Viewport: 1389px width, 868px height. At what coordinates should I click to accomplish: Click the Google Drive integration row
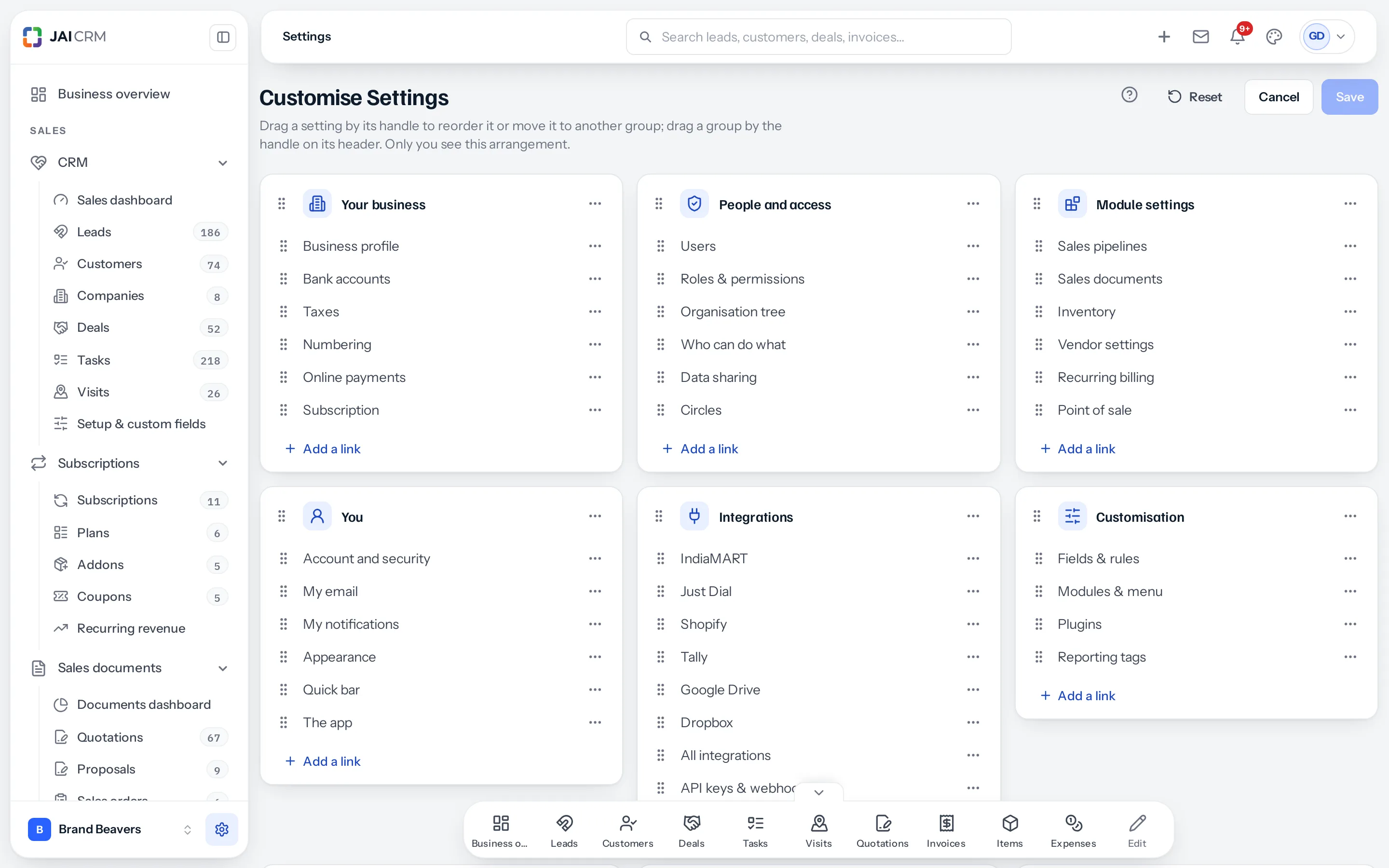818,690
